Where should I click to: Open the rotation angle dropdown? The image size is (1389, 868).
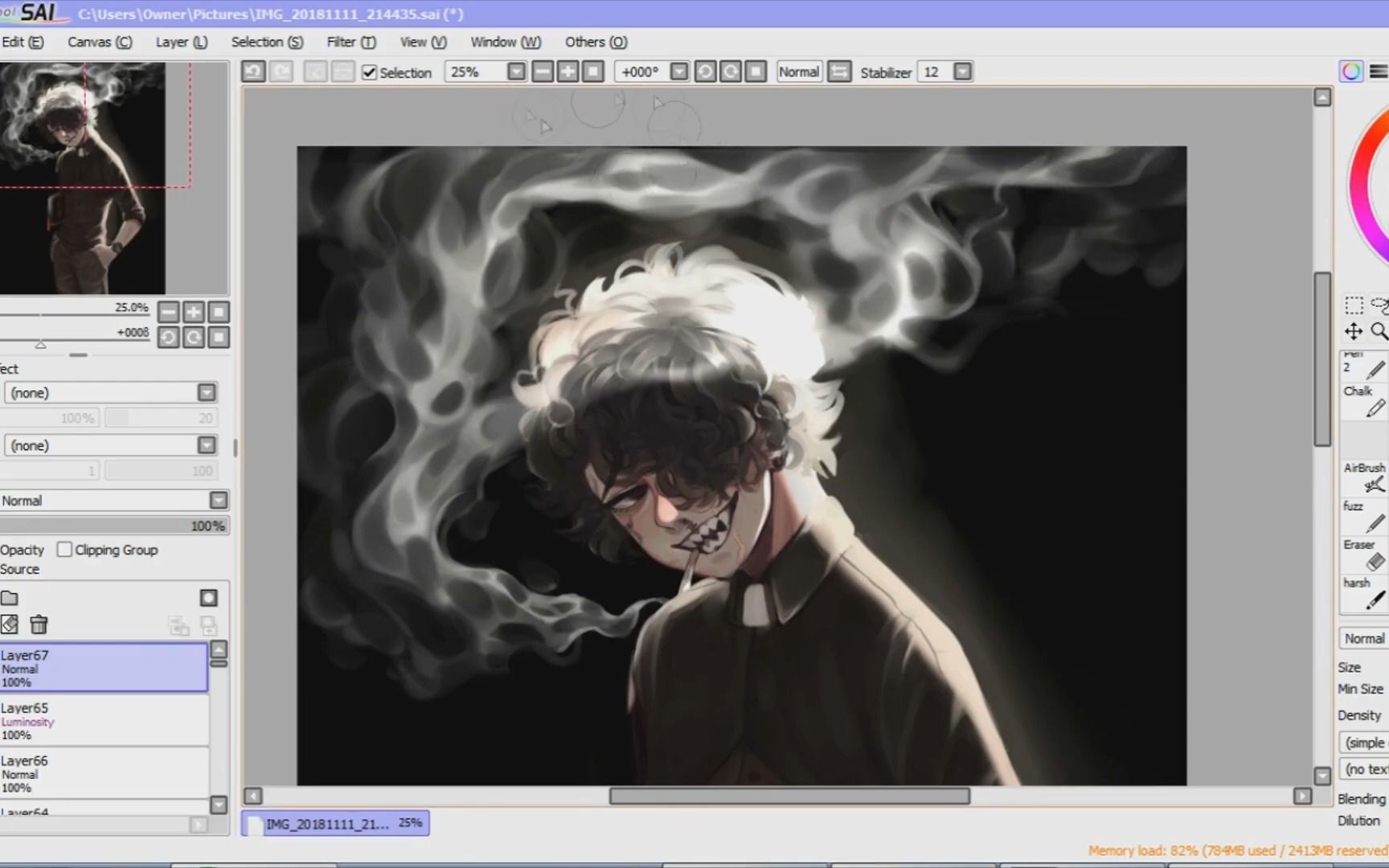click(x=679, y=72)
